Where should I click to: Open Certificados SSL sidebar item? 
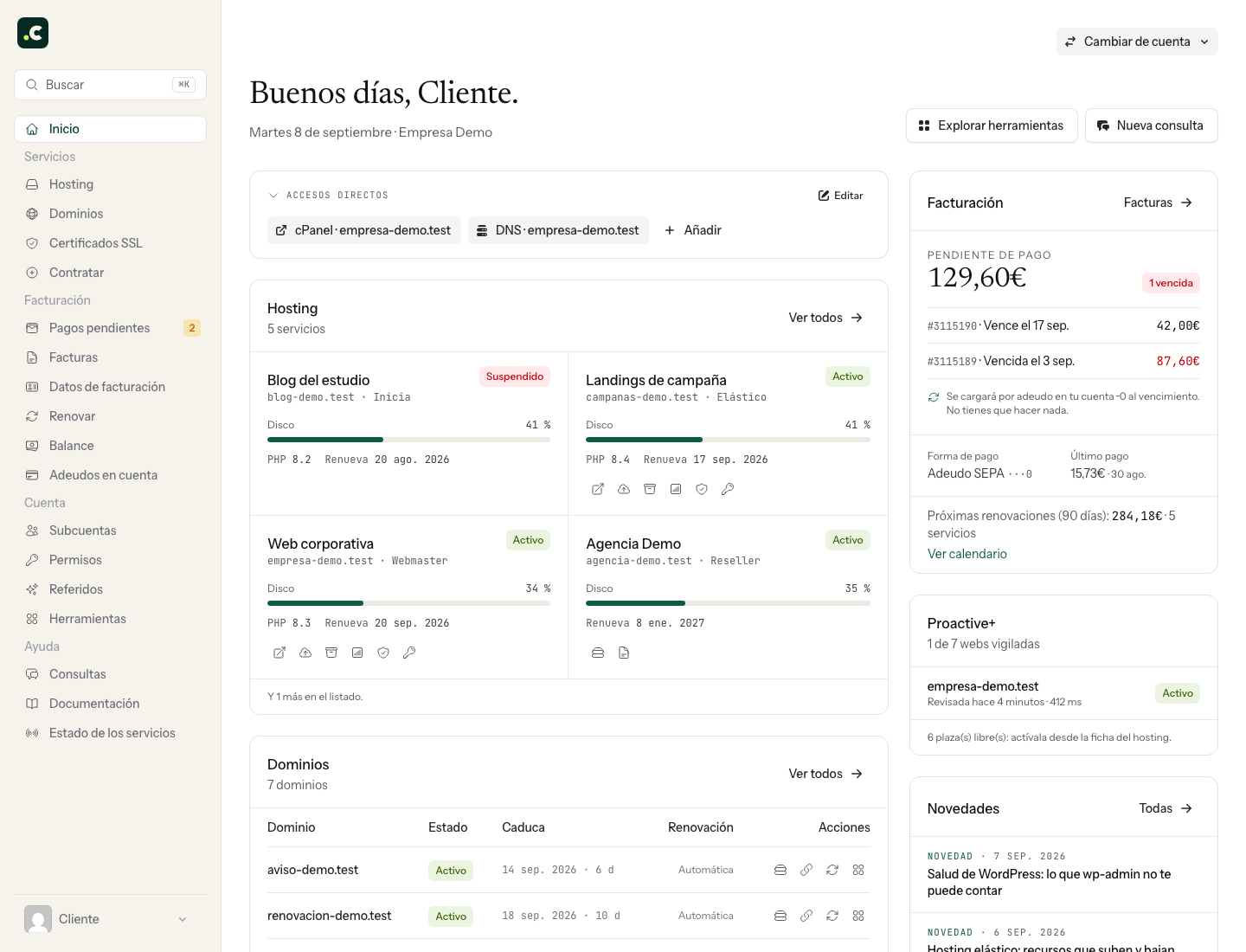tap(110, 243)
